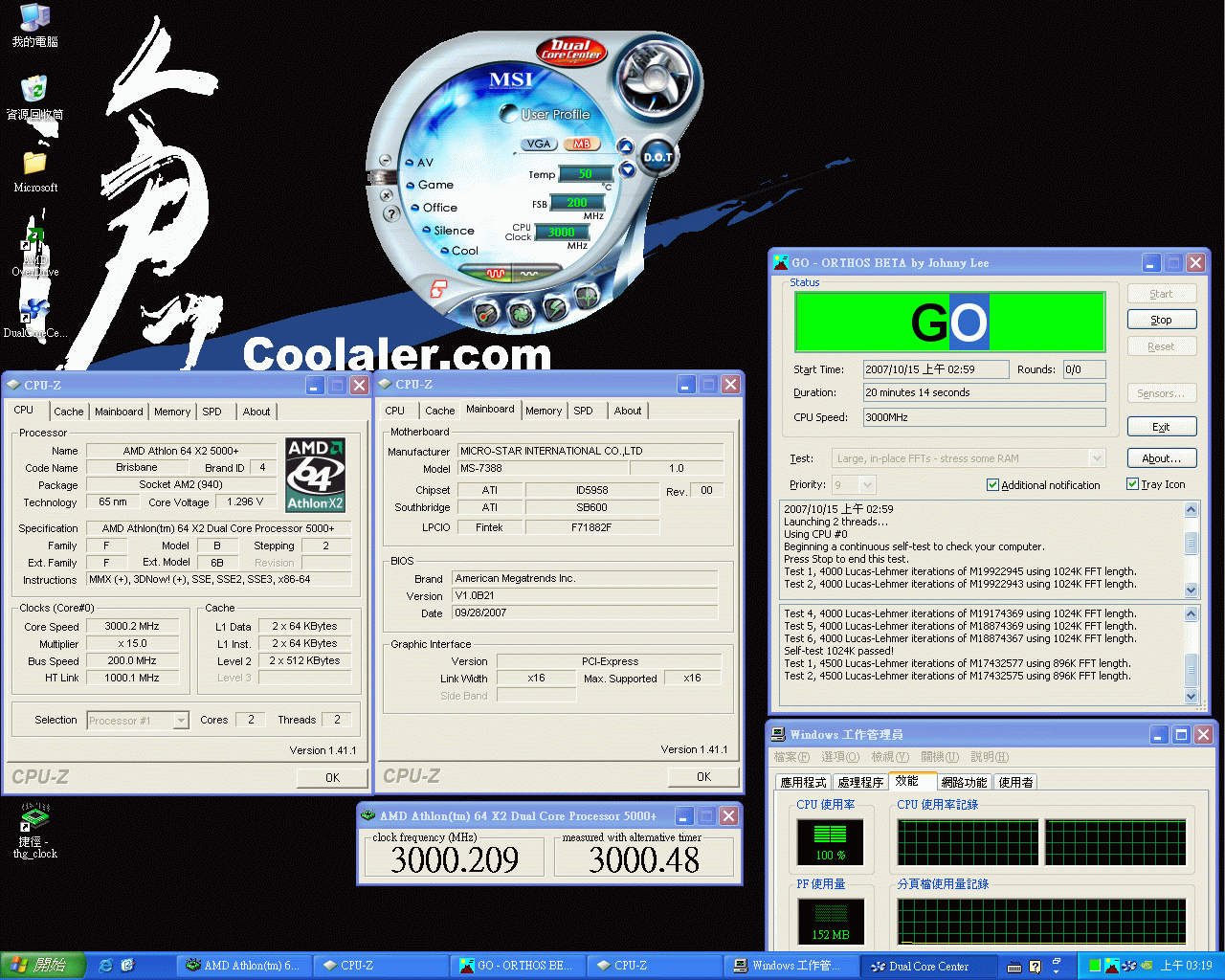Screen dimensions: 1225x980
Task: Click the About... button in ORTHOS
Action: click(x=1161, y=458)
